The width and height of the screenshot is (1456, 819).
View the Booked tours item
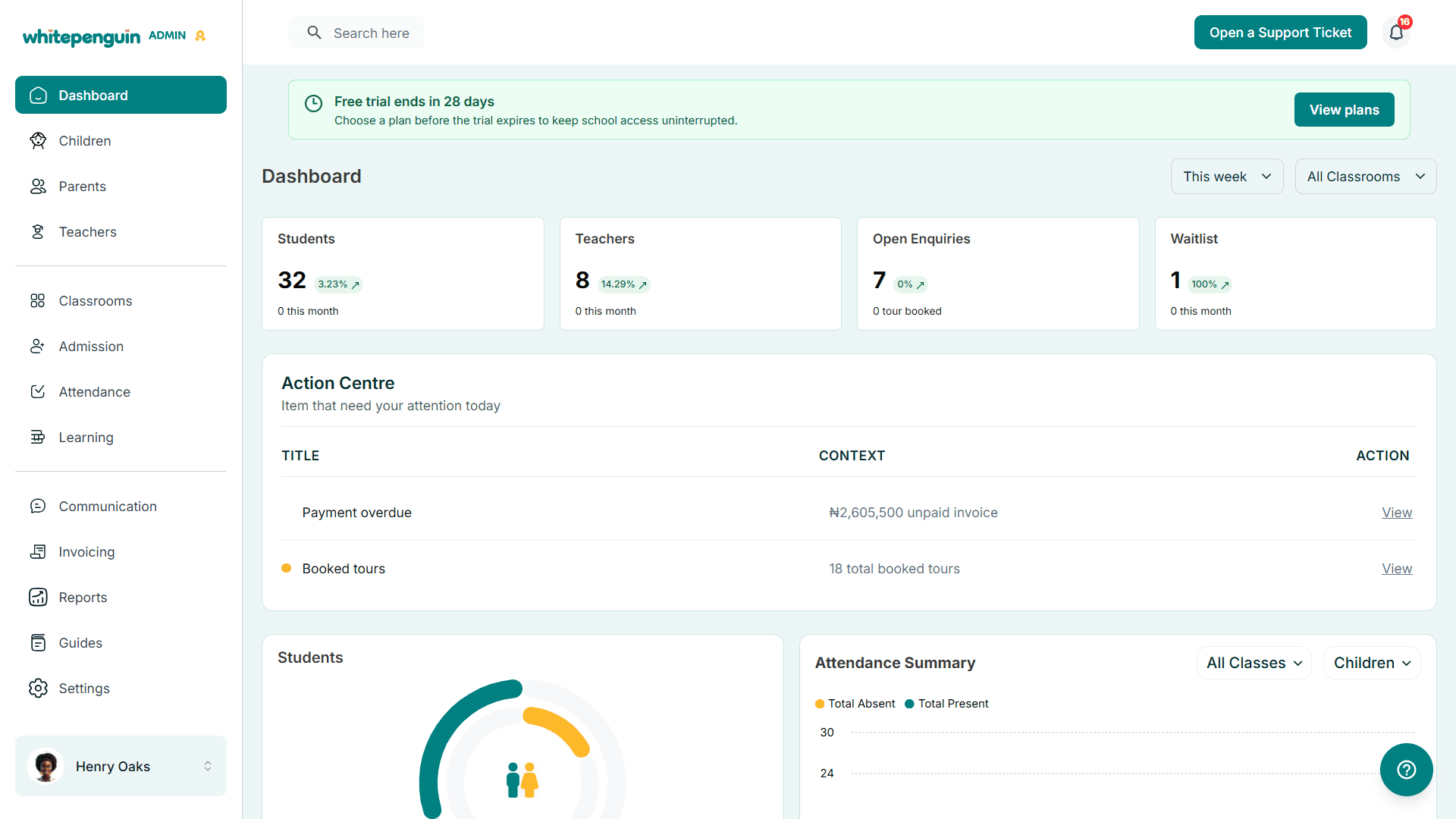1396,569
